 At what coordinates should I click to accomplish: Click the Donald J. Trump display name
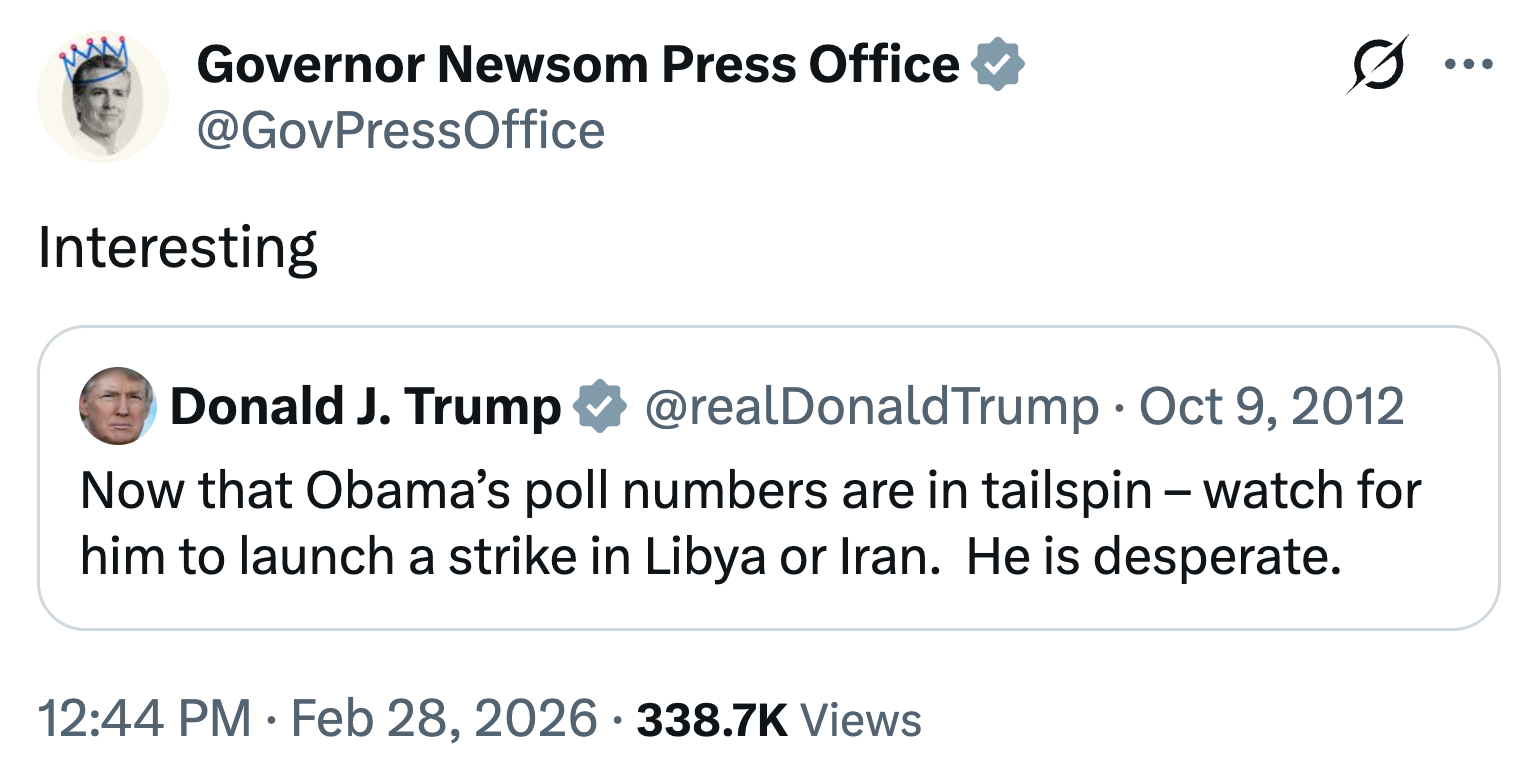click(x=365, y=407)
